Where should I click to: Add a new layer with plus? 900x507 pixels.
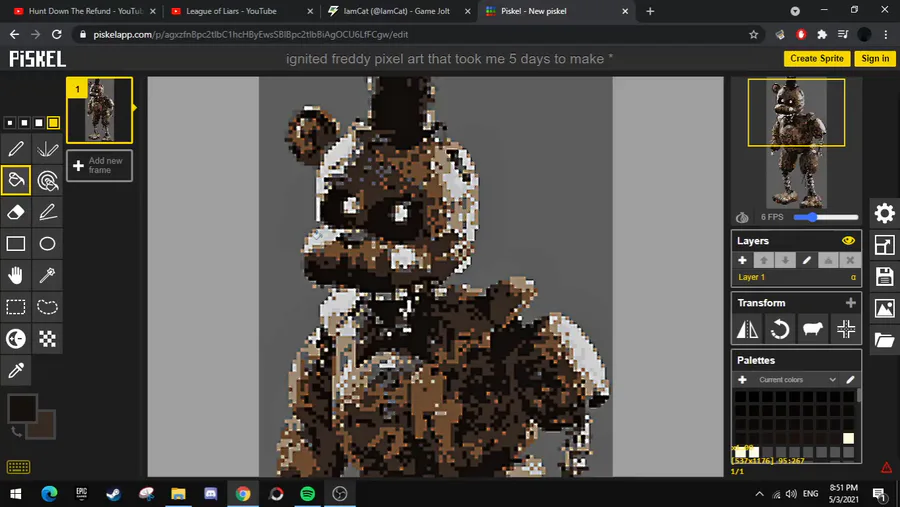click(742, 261)
